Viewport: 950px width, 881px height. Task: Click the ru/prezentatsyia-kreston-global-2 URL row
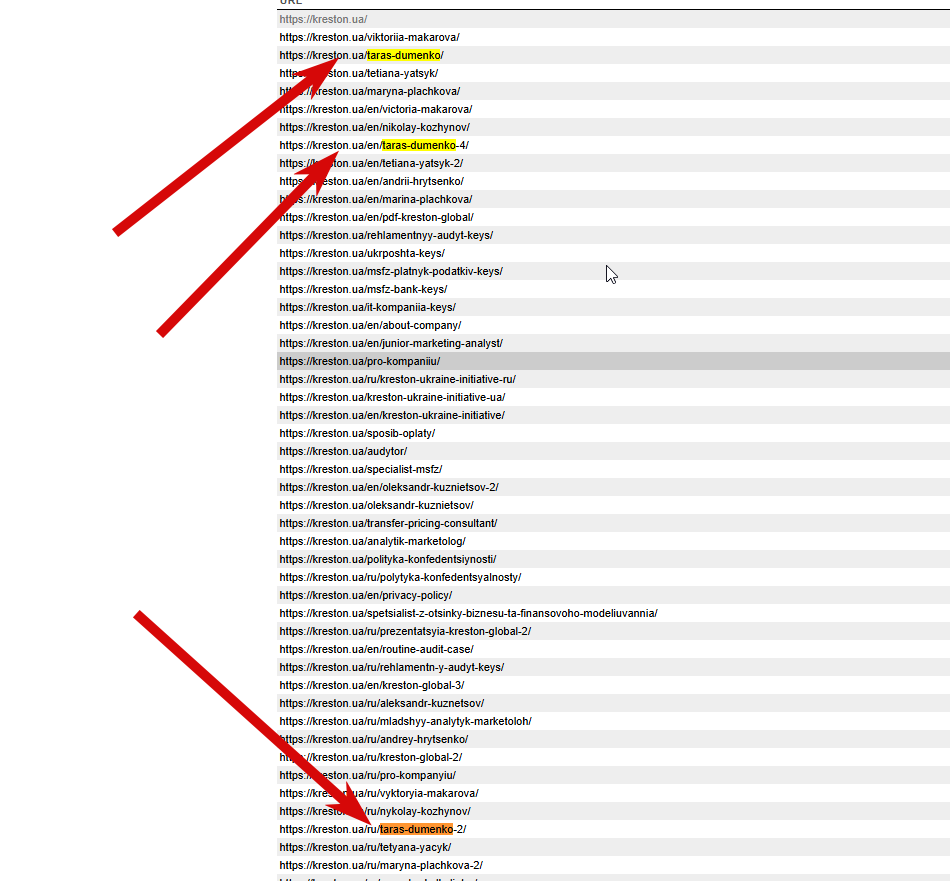pyautogui.click(x=613, y=631)
